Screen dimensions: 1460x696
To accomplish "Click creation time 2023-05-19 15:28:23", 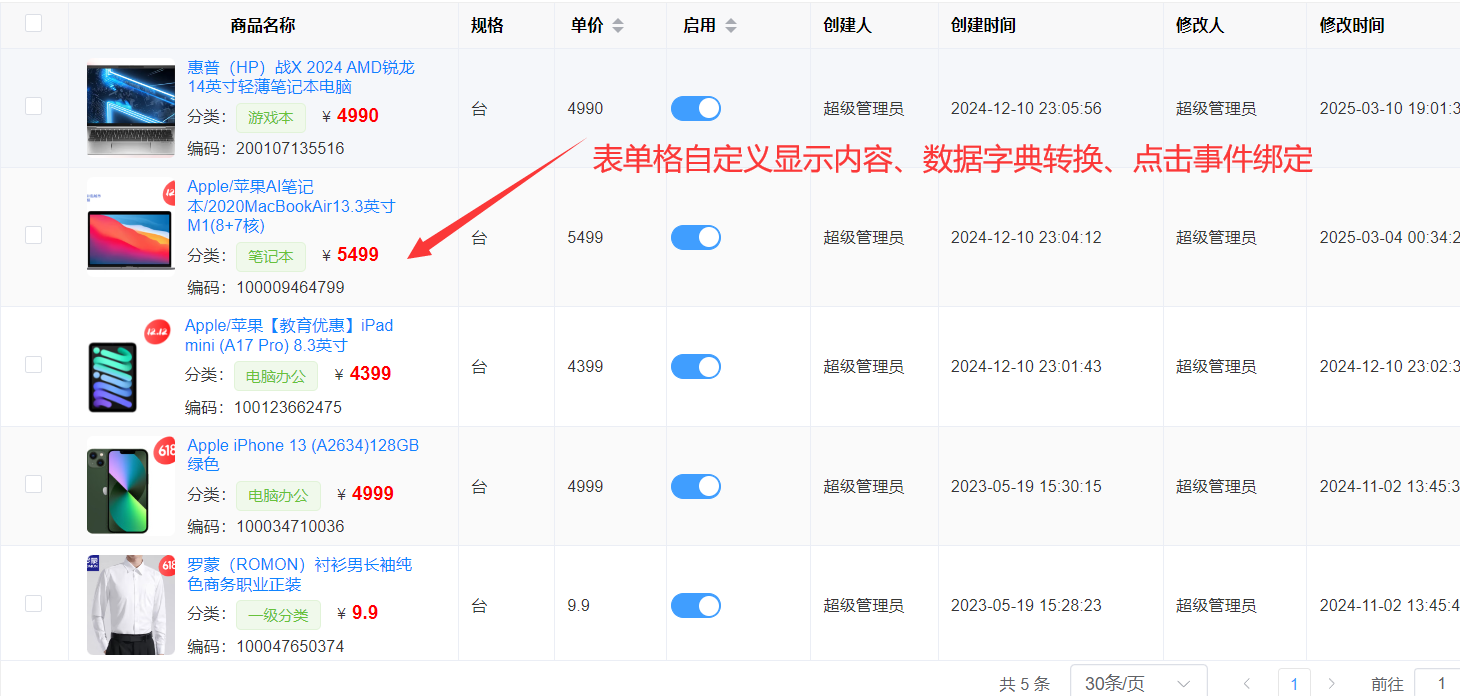I will click(1026, 606).
